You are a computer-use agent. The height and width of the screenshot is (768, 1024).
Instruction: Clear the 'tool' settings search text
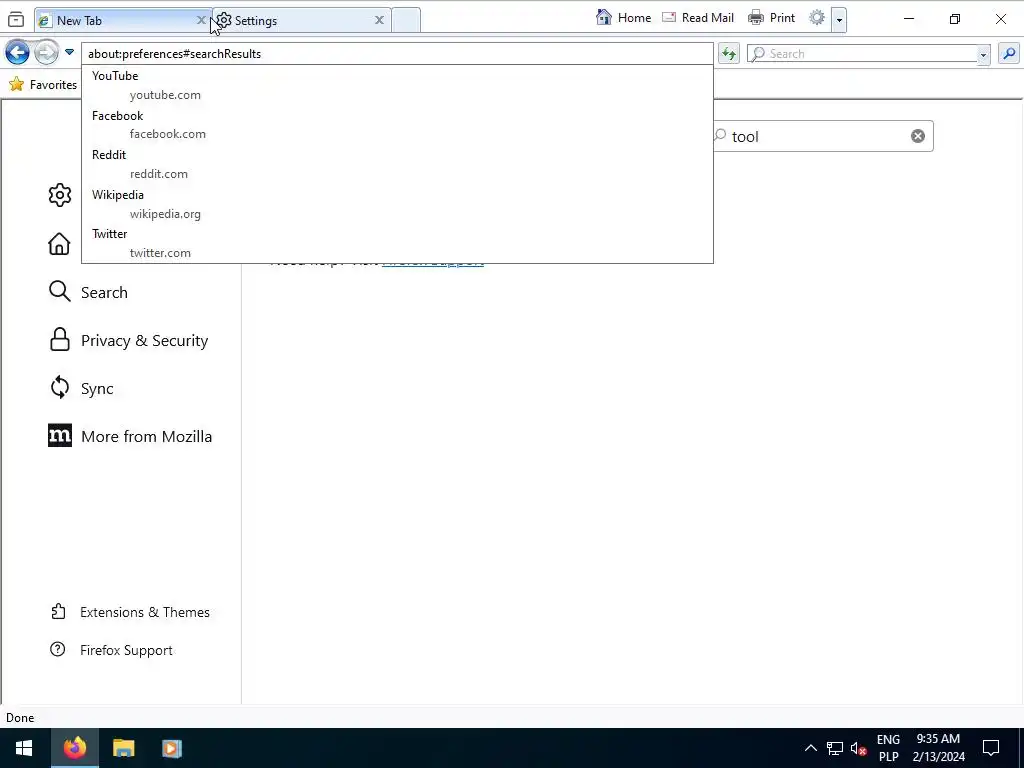(x=918, y=136)
